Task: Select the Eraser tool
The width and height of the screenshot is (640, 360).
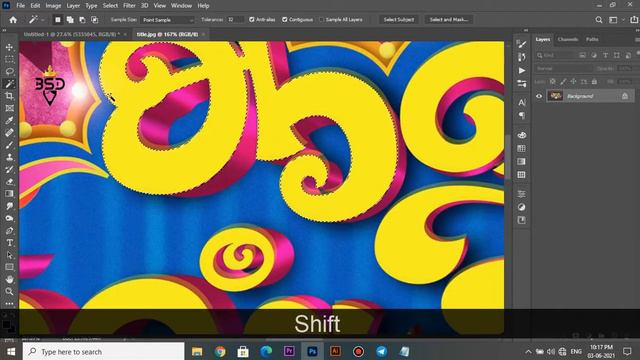Action: [9, 182]
